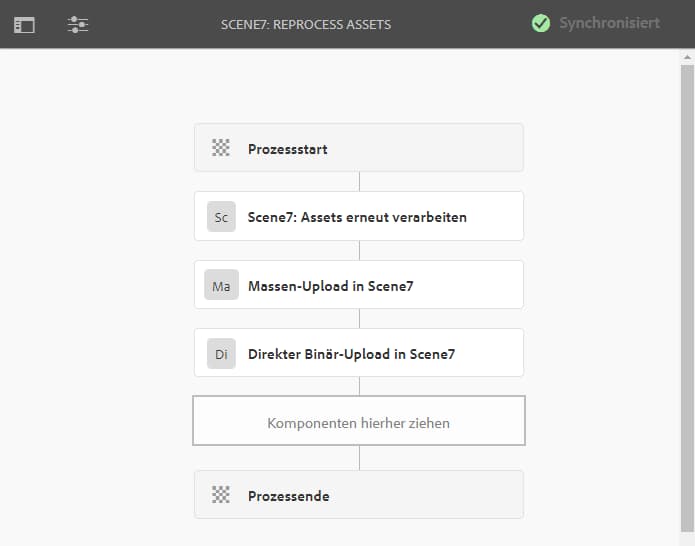Click the SCENE7: REPROCESS ASSETS title
The width and height of the screenshot is (695, 546).
pos(306,25)
